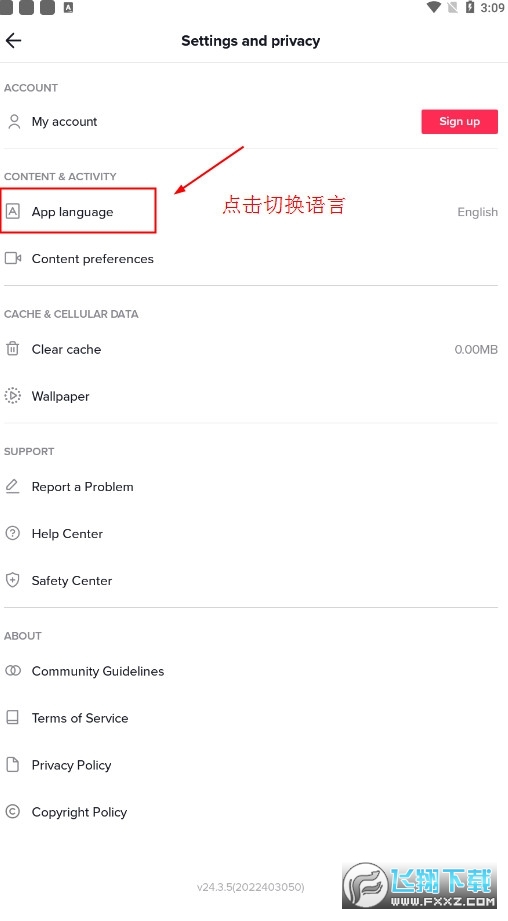Go back using the arrow icon
The image size is (508, 921).
point(14,40)
